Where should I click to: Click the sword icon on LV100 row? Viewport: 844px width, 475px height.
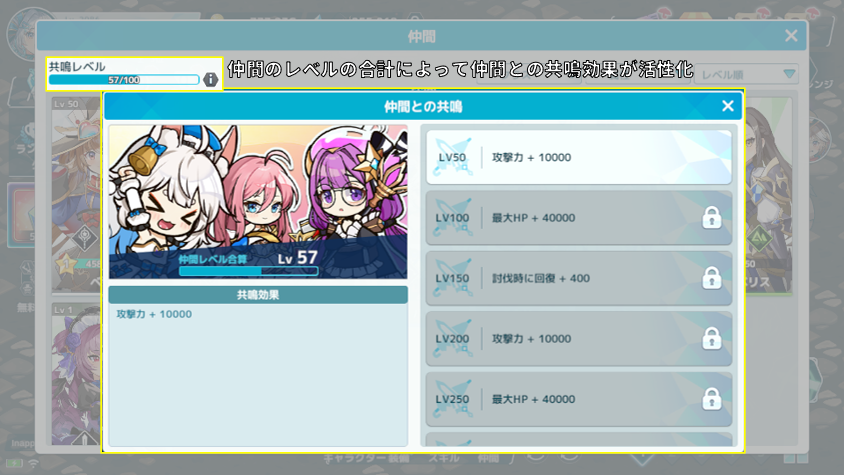(453, 218)
